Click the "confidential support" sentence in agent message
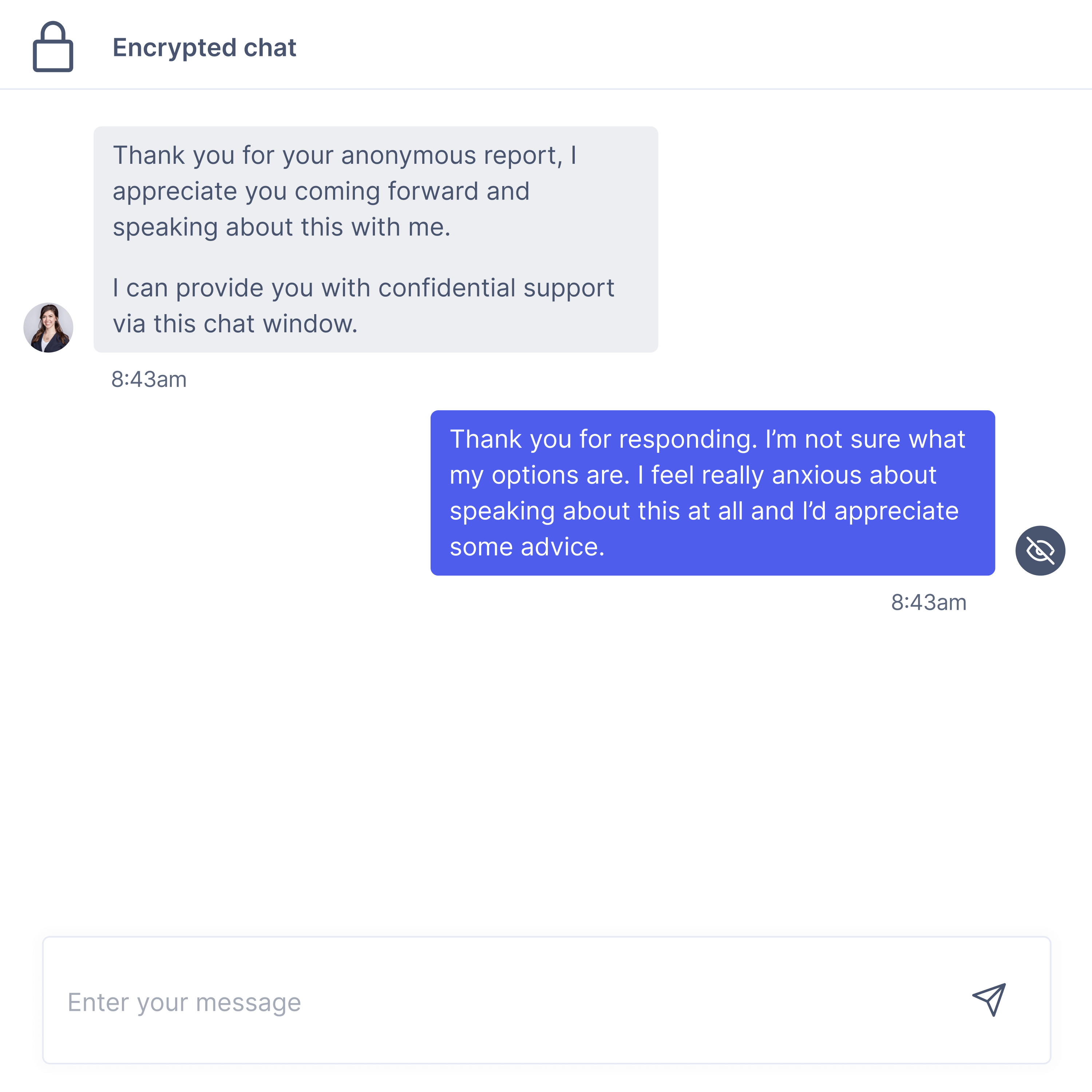1092x1092 pixels. click(x=363, y=288)
